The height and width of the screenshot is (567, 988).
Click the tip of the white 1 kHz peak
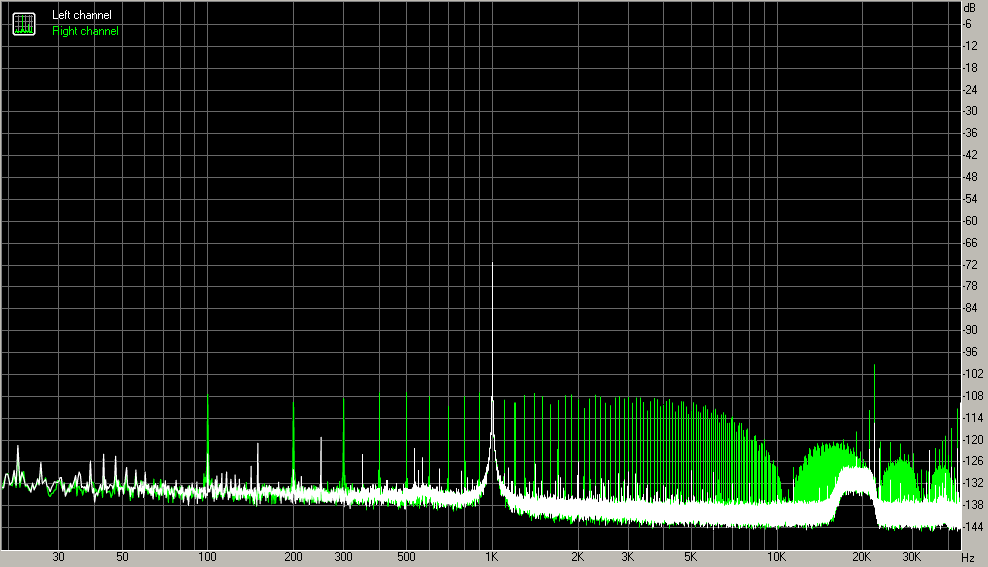pyautogui.click(x=492, y=263)
